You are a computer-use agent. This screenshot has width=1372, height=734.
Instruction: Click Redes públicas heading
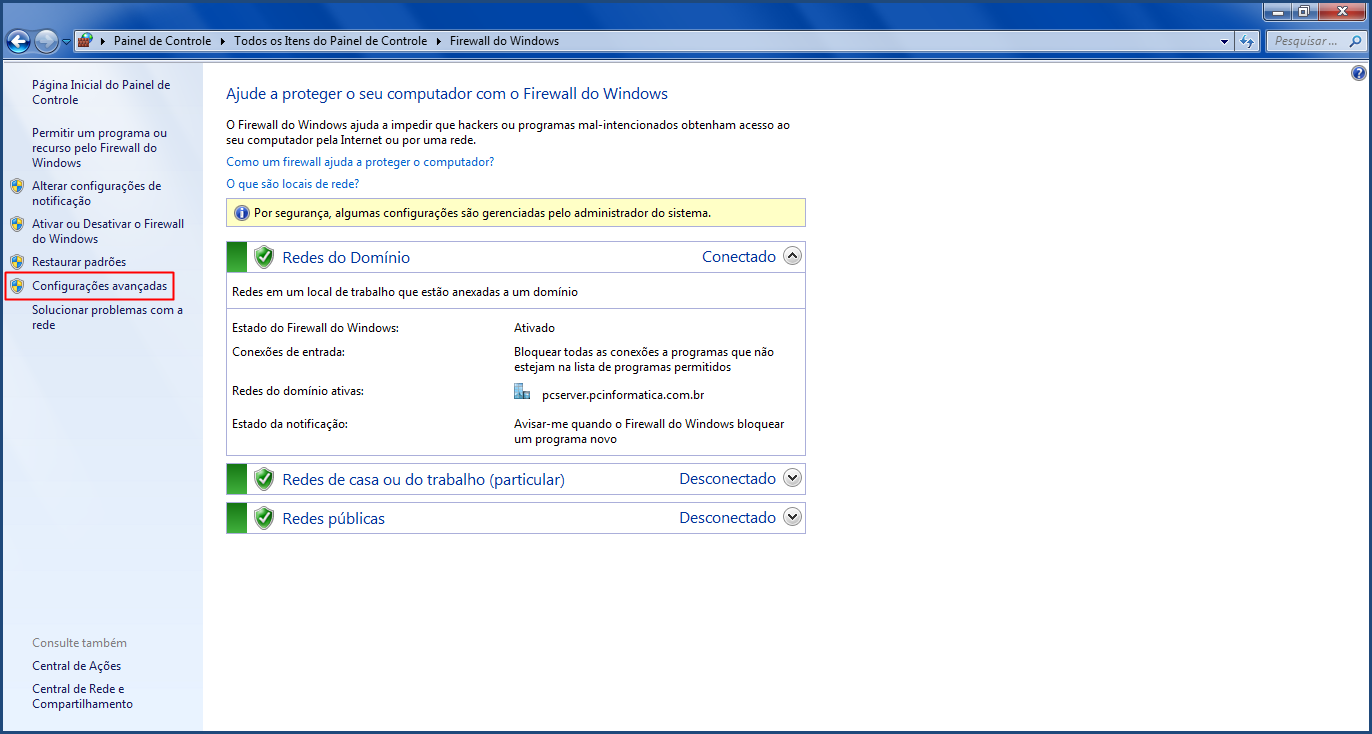click(334, 519)
